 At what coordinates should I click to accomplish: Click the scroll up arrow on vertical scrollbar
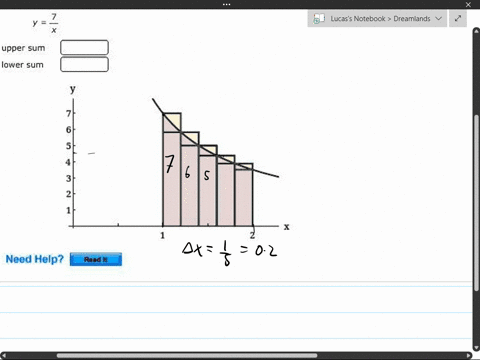tap(476, 31)
